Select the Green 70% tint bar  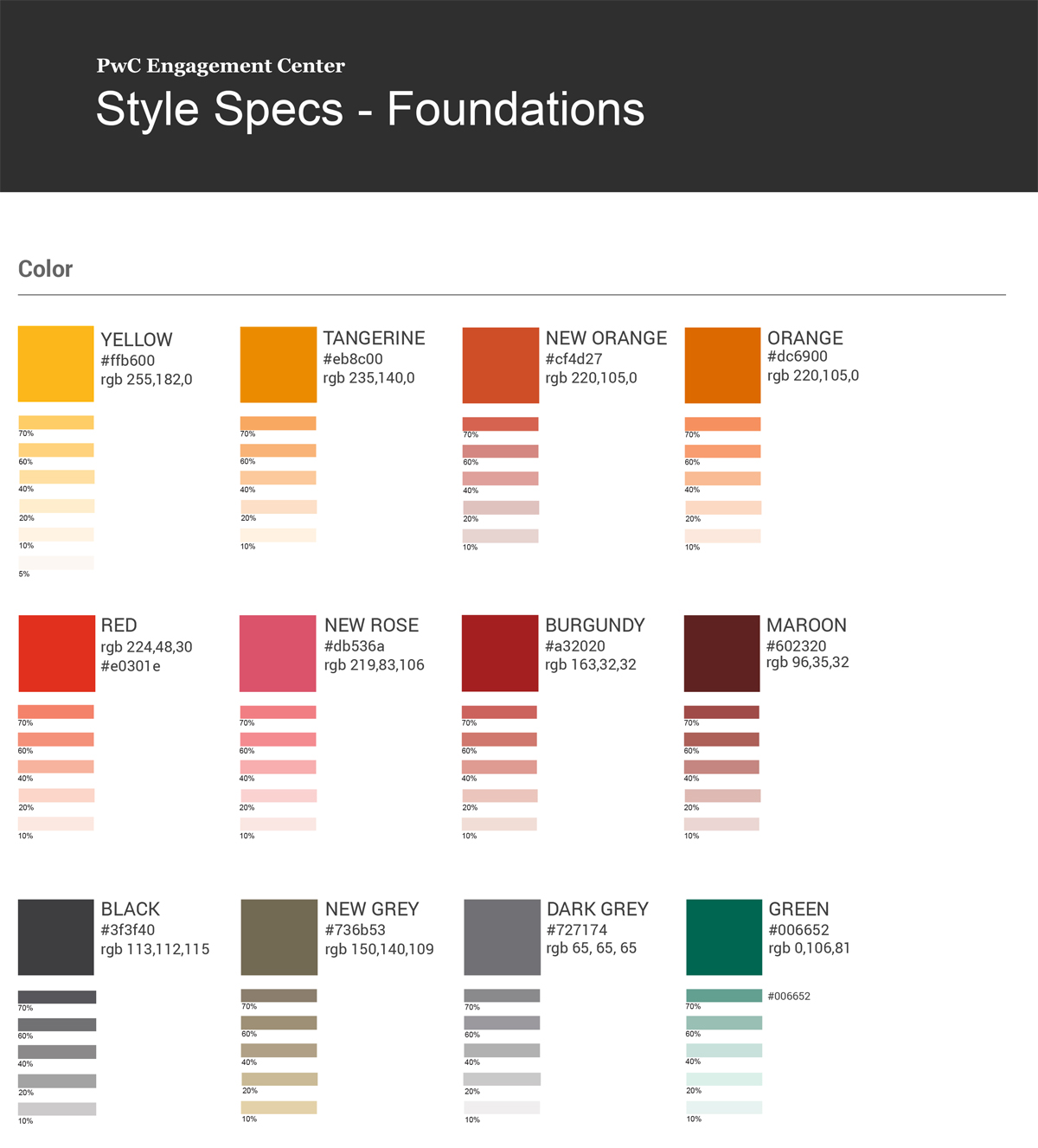tap(724, 996)
